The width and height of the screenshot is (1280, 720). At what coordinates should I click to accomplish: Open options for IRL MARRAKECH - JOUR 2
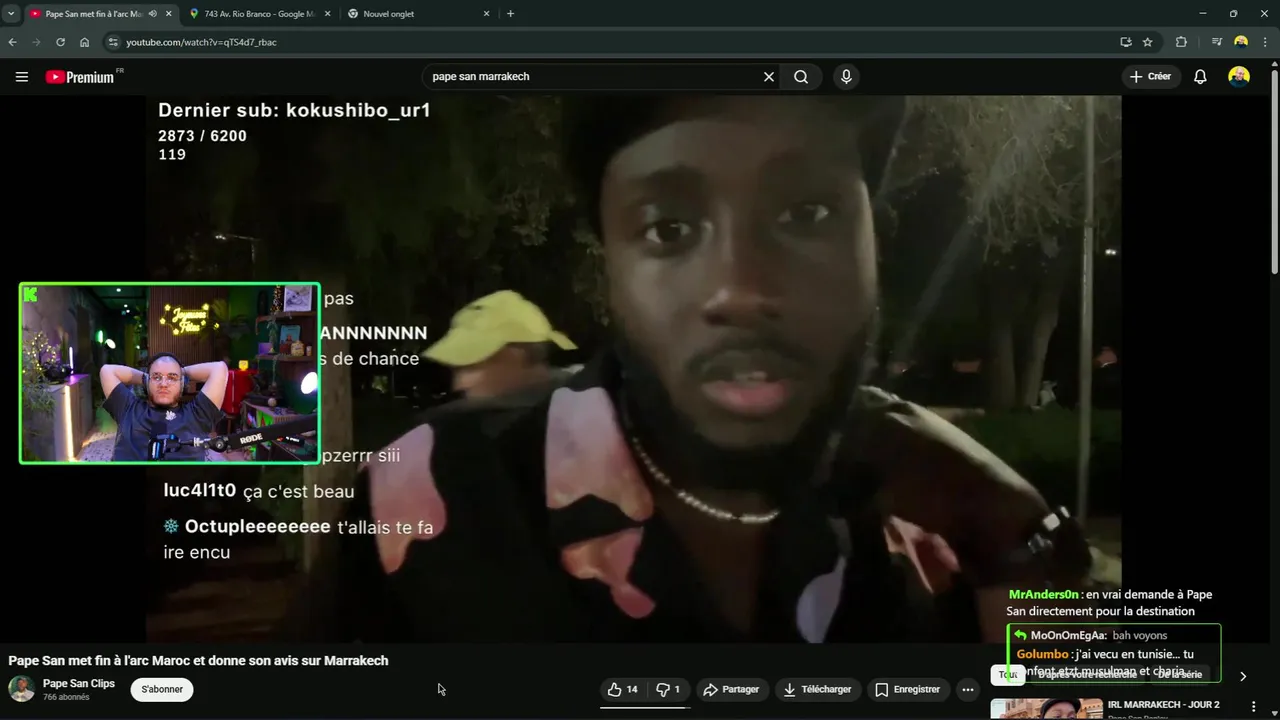click(1253, 706)
